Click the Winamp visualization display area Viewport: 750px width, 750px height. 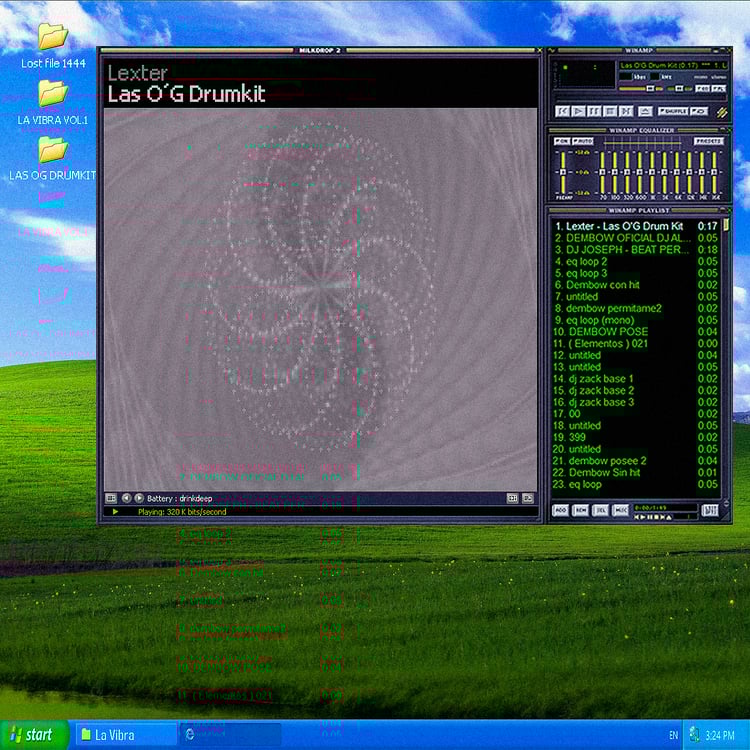point(586,75)
